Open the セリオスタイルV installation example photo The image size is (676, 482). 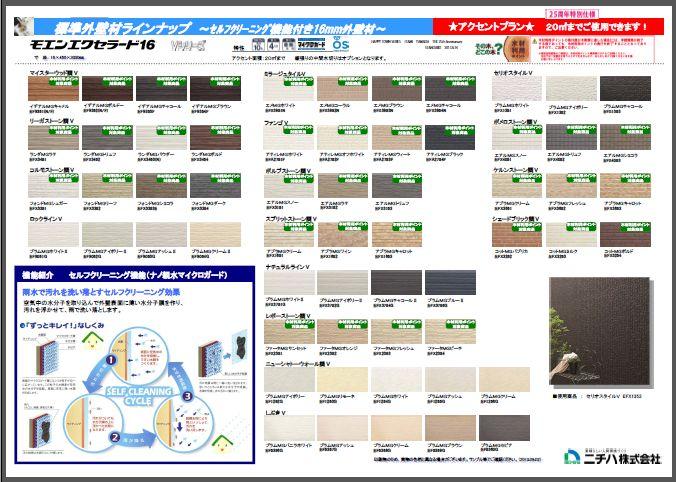tap(599, 331)
